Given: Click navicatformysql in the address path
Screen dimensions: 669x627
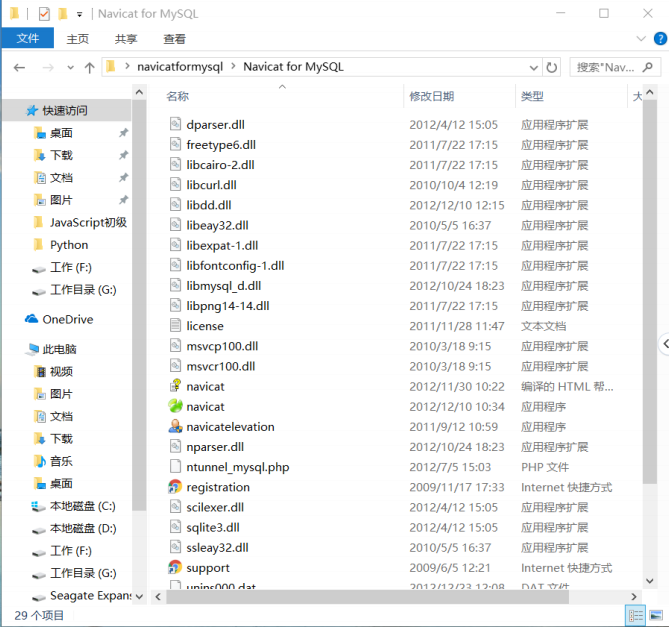Looking at the screenshot, I should 180,67.
